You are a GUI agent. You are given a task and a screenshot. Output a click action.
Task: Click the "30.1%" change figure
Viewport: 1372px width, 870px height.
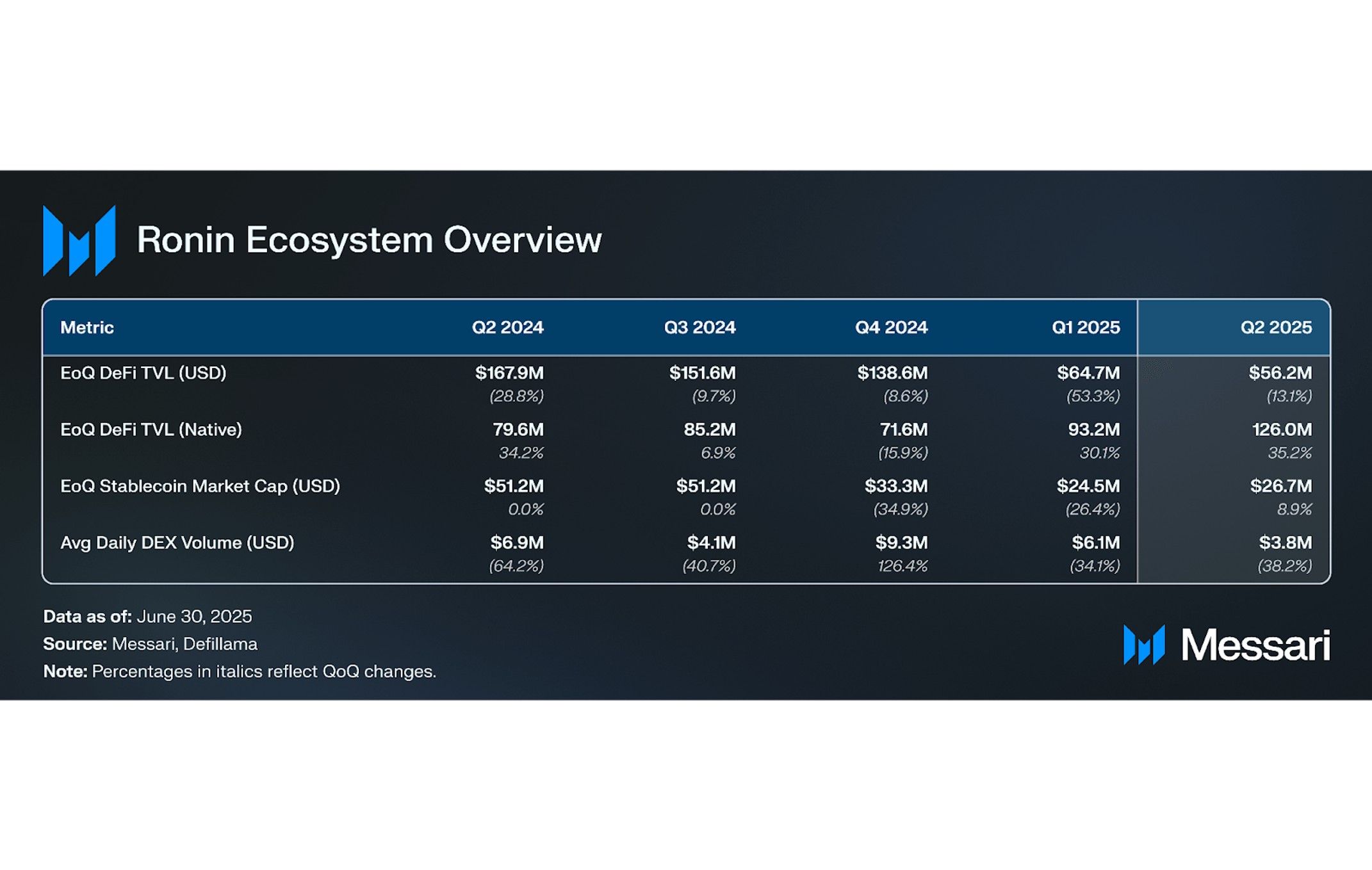[x=1100, y=453]
